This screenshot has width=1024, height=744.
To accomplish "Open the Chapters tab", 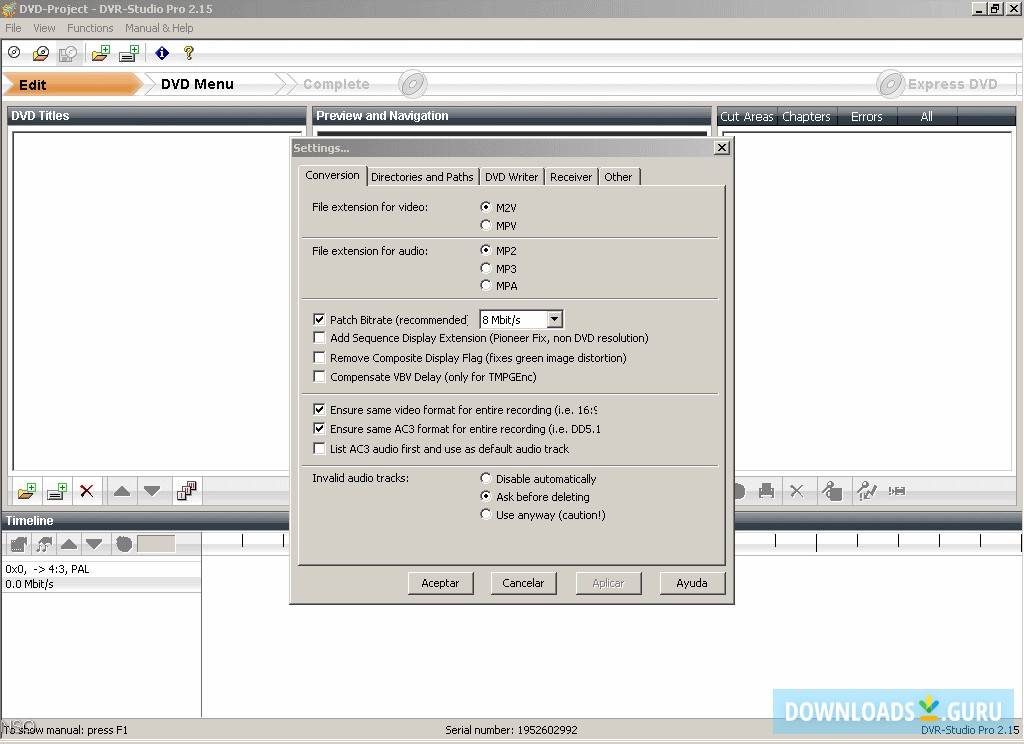I will coord(807,117).
